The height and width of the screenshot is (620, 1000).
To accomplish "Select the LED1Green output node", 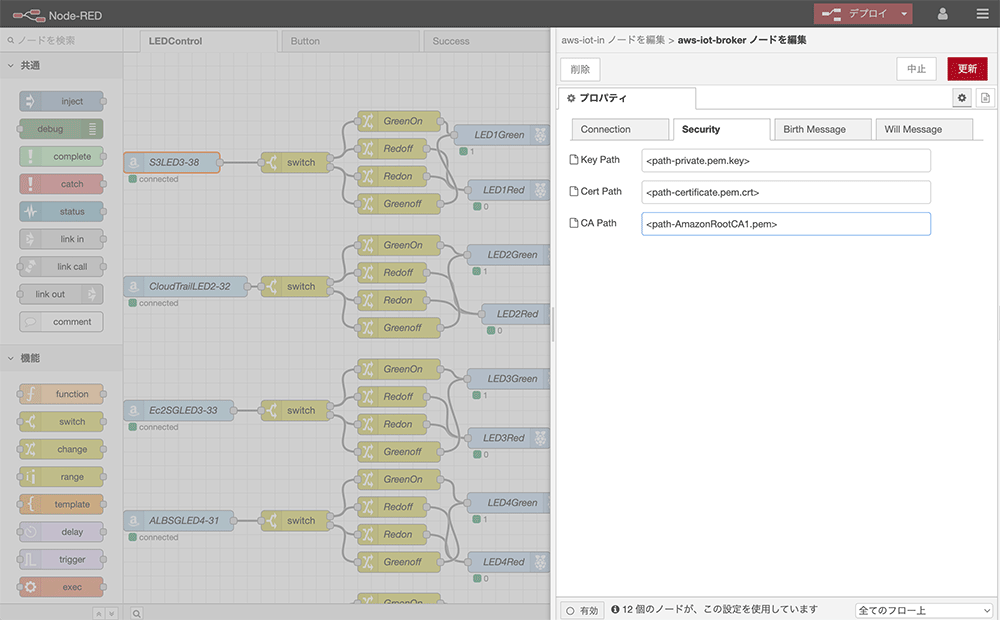I will click(500, 135).
